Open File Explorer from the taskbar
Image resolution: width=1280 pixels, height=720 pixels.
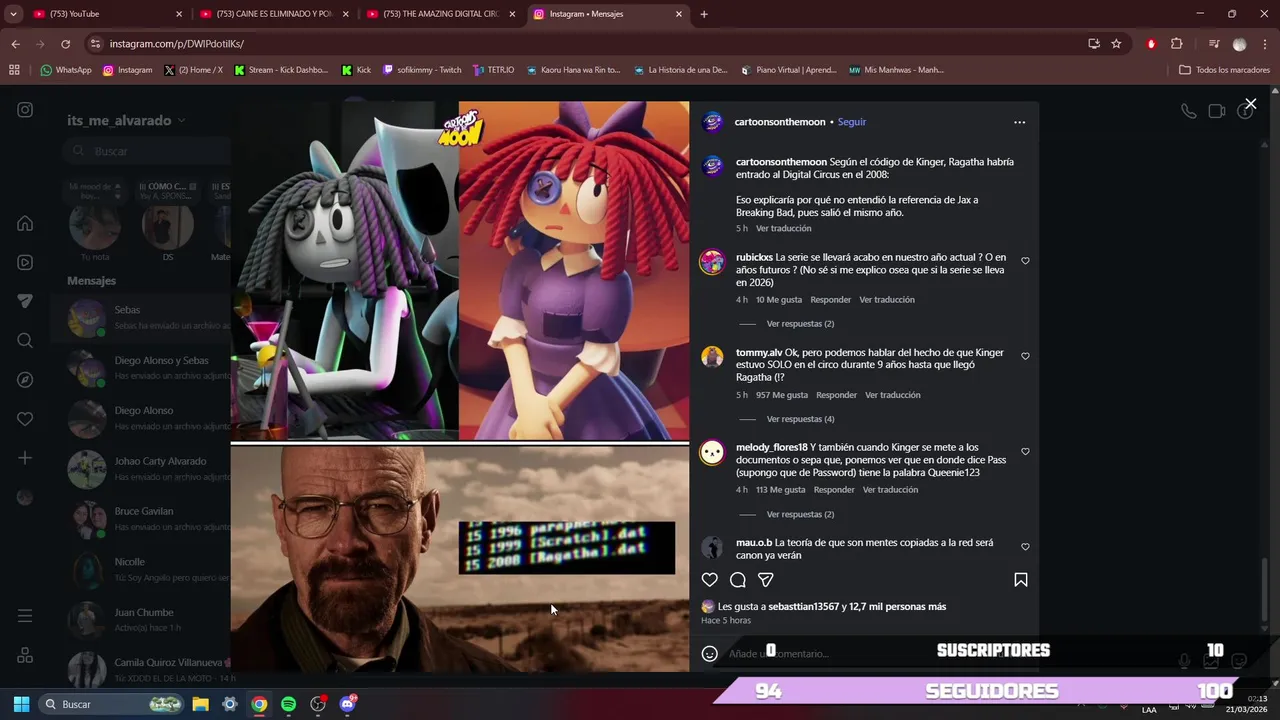tap(200, 704)
